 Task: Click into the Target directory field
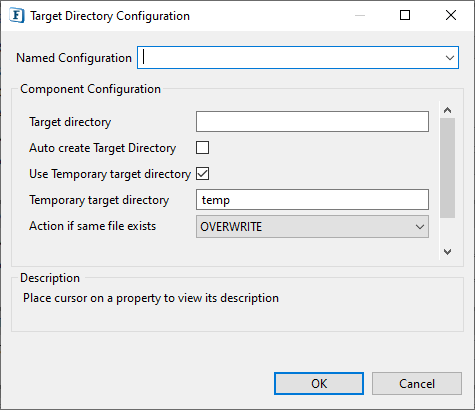[312, 122]
